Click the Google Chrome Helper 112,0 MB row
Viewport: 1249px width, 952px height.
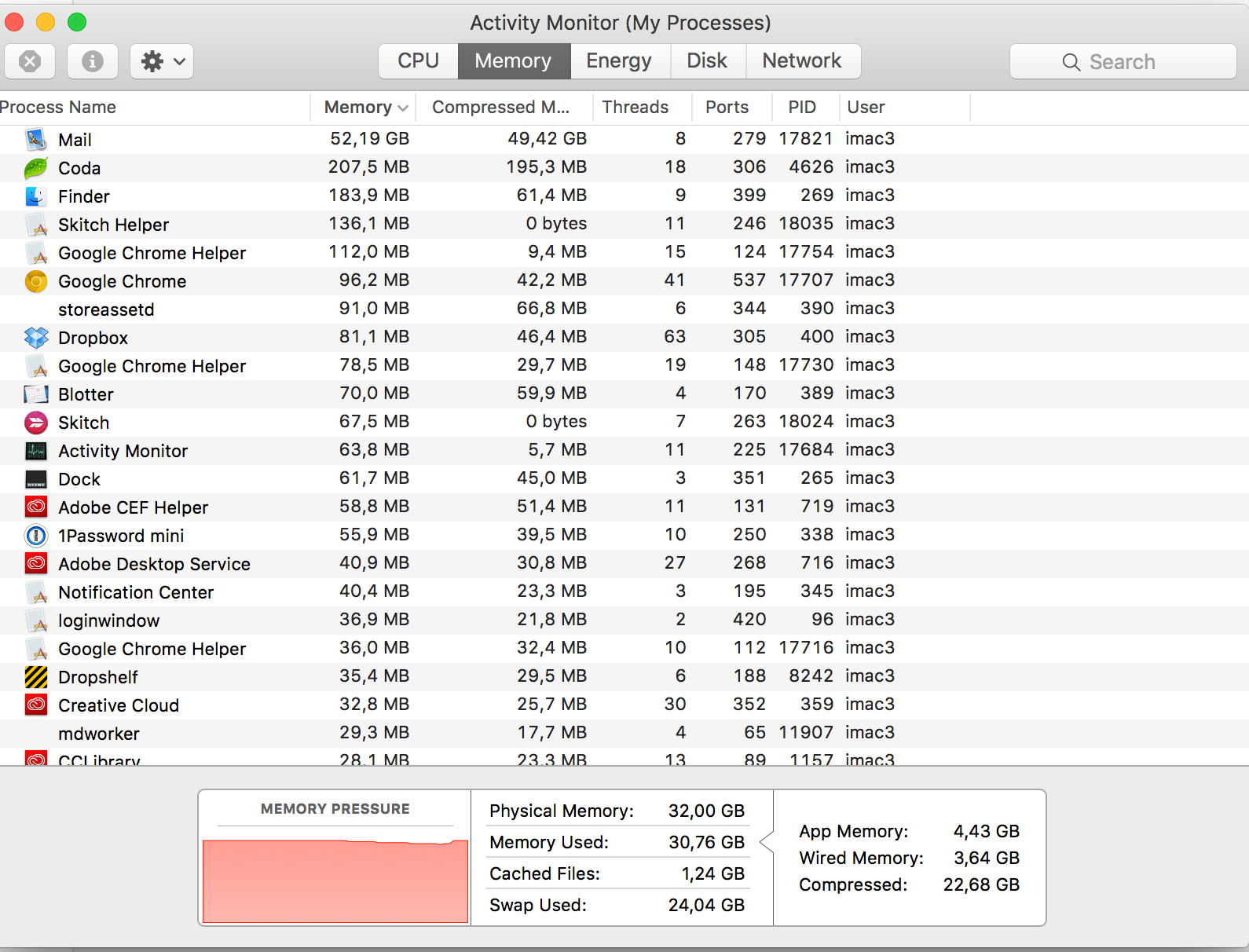(624, 253)
